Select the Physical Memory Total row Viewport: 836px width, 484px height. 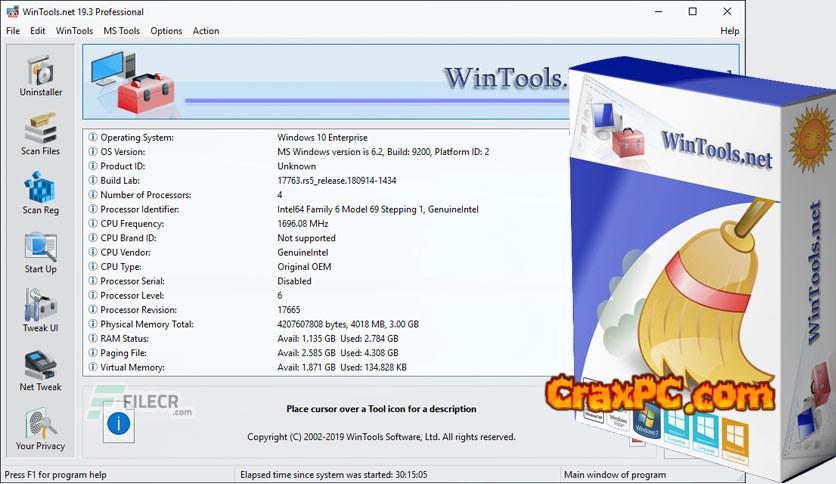[148, 324]
